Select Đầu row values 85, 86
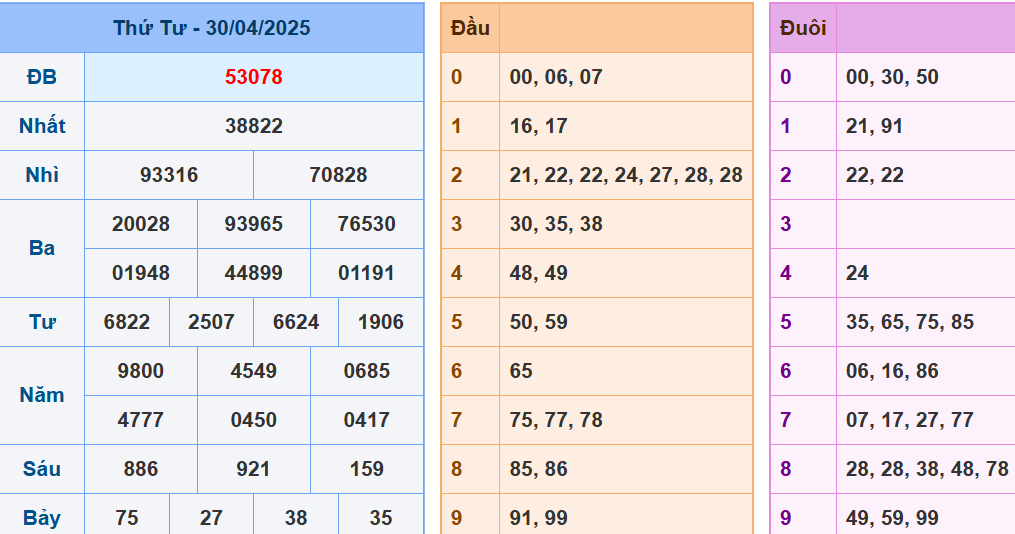The image size is (1015, 534). pyautogui.click(x=539, y=469)
